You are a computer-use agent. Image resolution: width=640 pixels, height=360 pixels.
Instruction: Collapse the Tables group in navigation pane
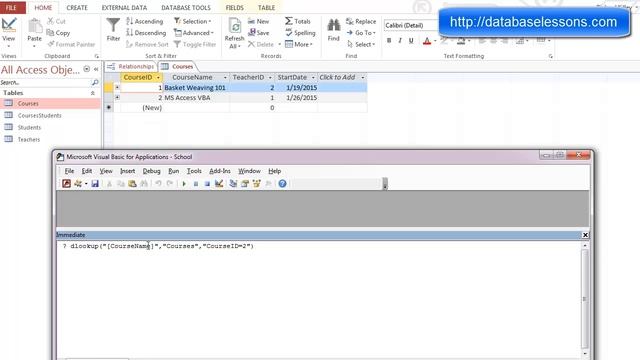click(93, 93)
